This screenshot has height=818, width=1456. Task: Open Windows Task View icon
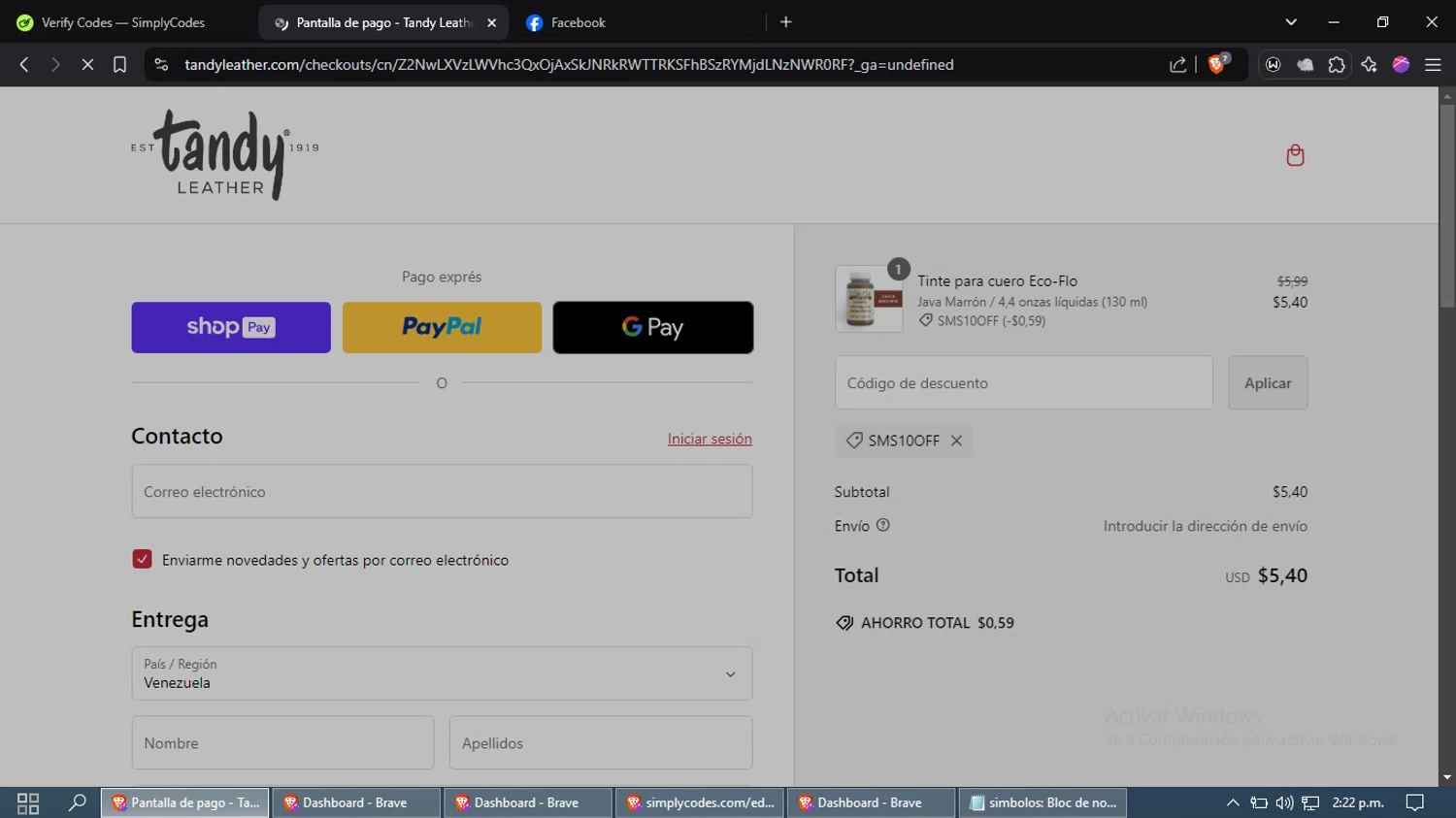(28, 803)
